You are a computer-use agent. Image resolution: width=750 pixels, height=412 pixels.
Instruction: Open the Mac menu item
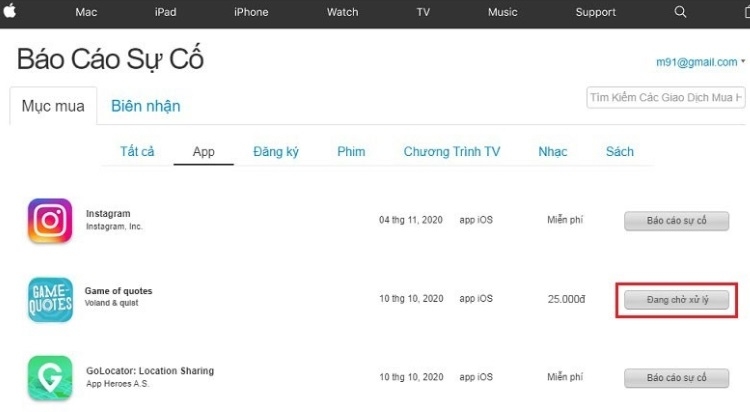pyautogui.click(x=86, y=12)
